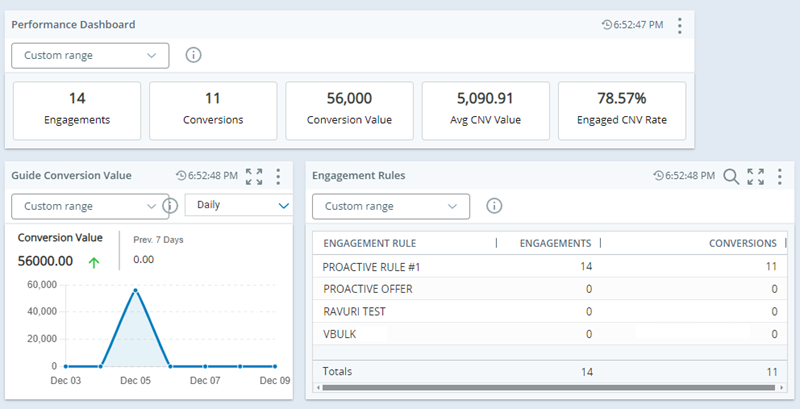Click the Prev. 7 Days label
This screenshot has width=800, height=409.
tap(158, 240)
